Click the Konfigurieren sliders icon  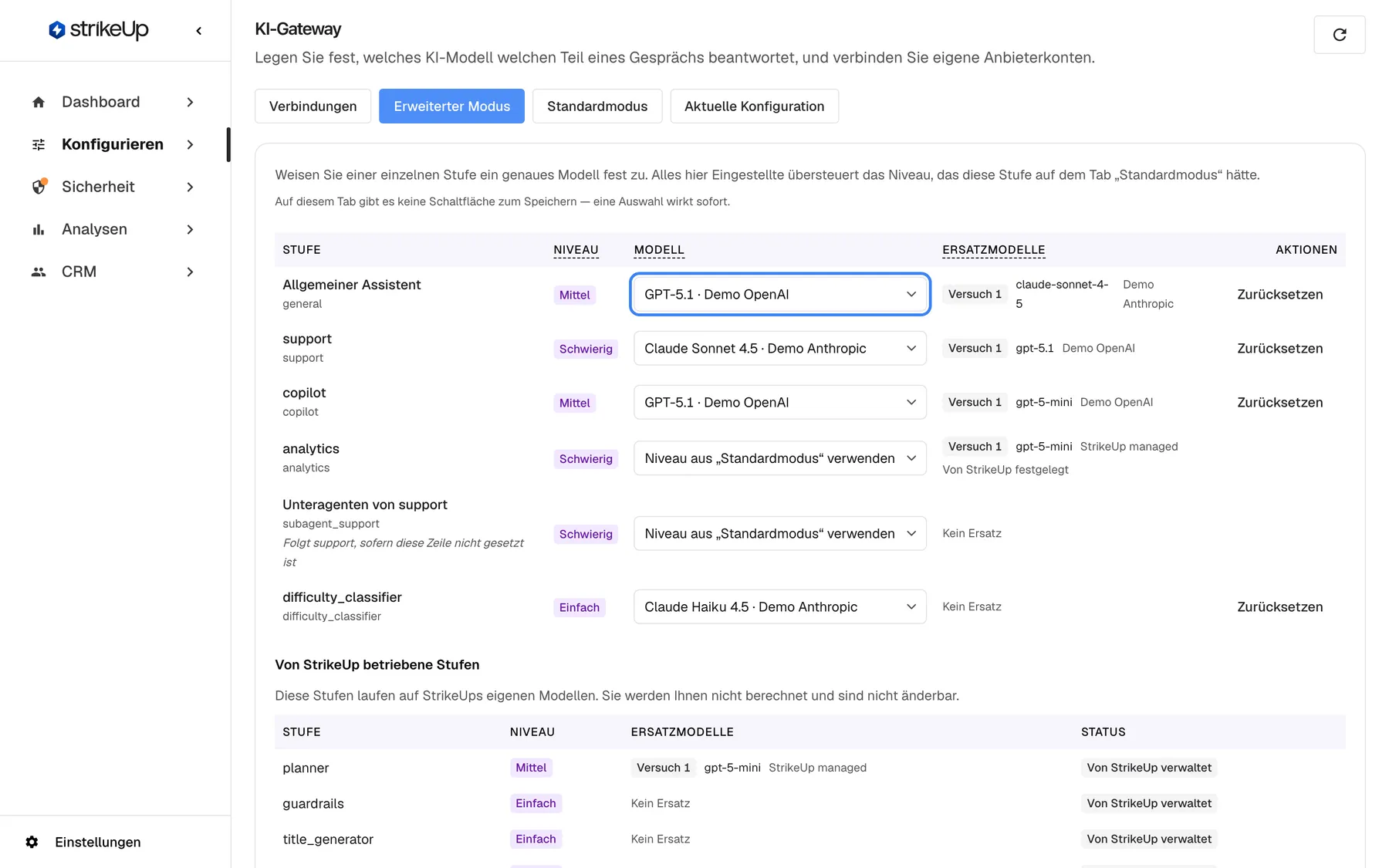[39, 144]
